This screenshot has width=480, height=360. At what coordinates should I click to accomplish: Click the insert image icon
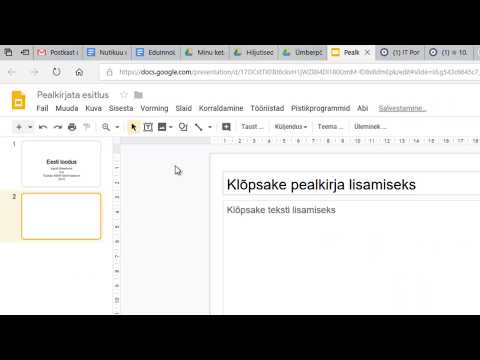(162, 127)
